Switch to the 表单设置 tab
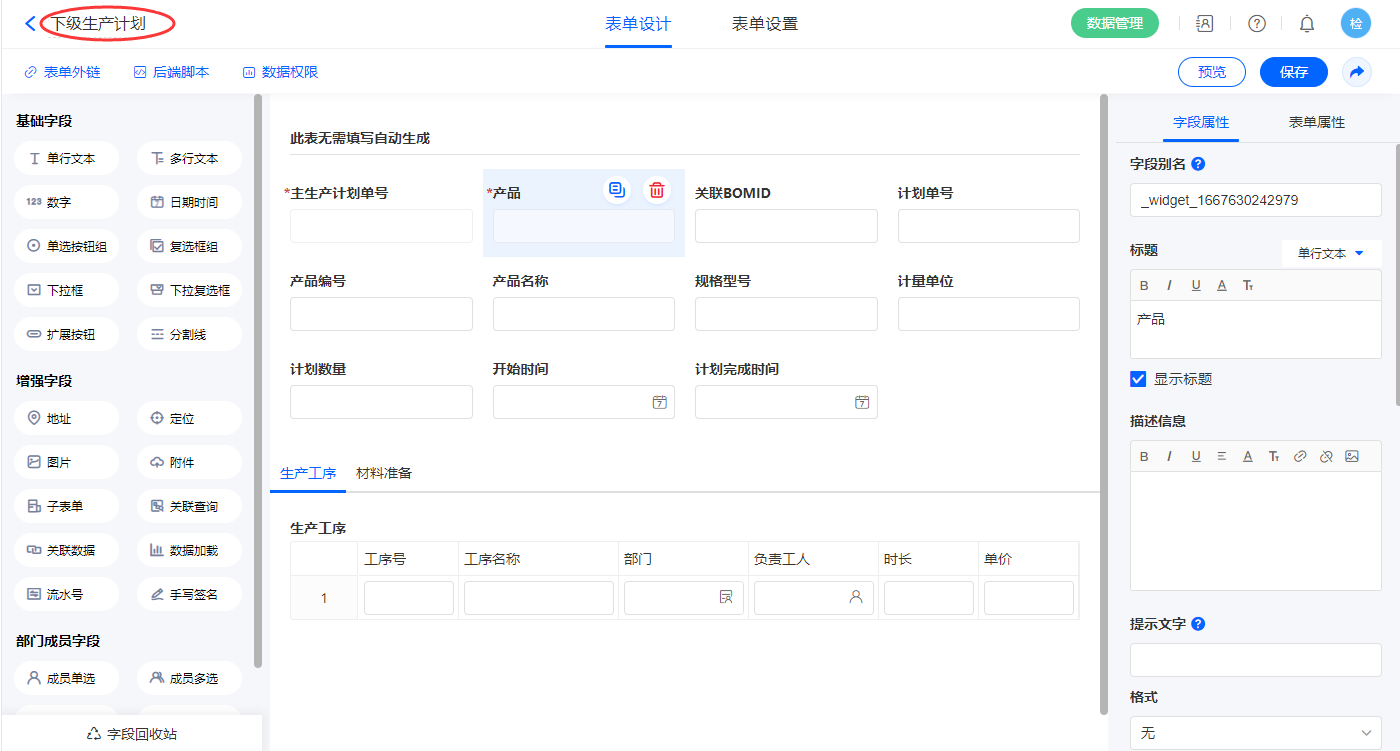1400x751 pixels. coord(765,24)
